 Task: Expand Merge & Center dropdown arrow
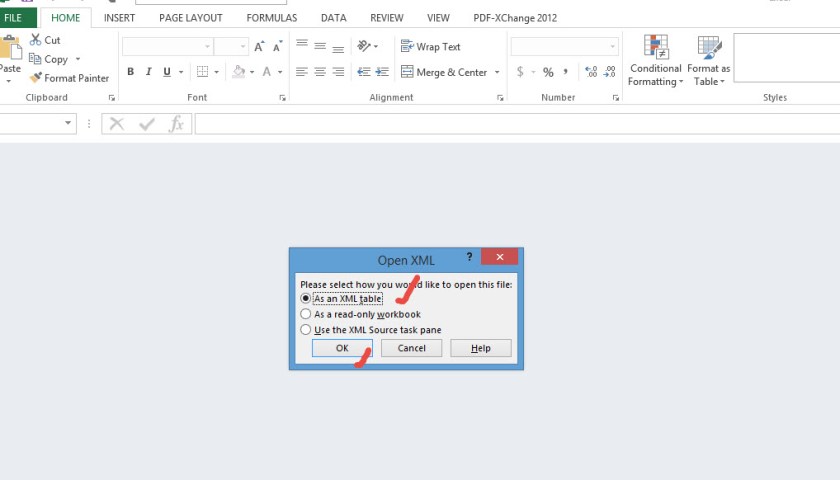coord(497,72)
